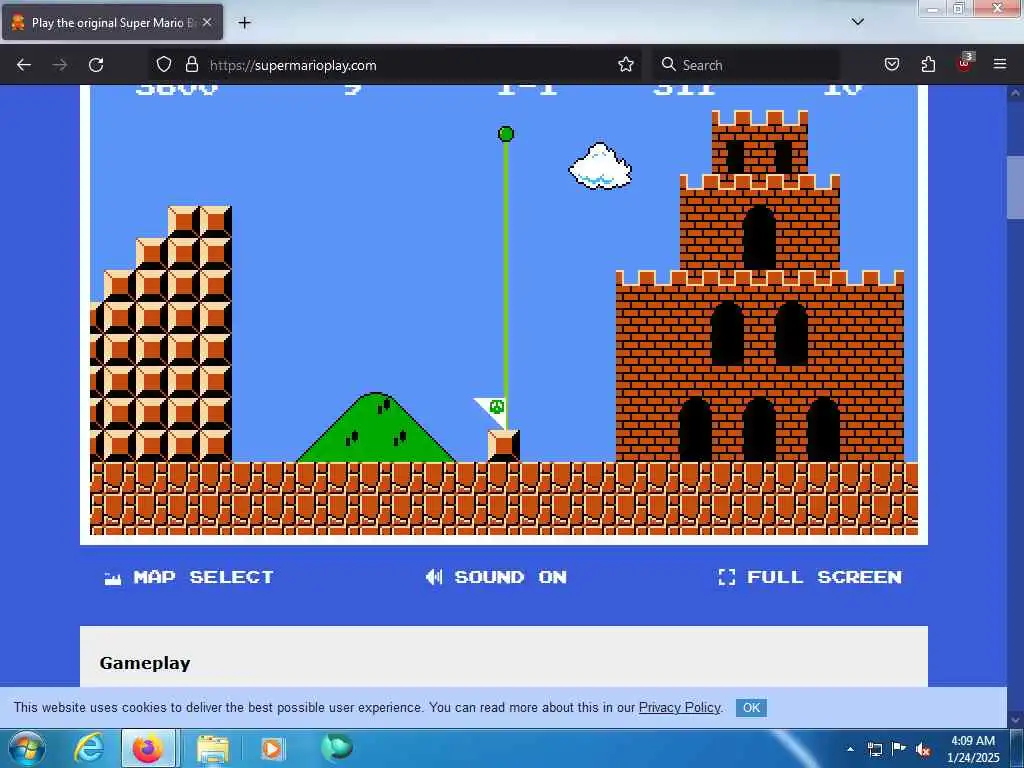Open muted volume speaker tray icon
1024x768 pixels.
point(923,750)
